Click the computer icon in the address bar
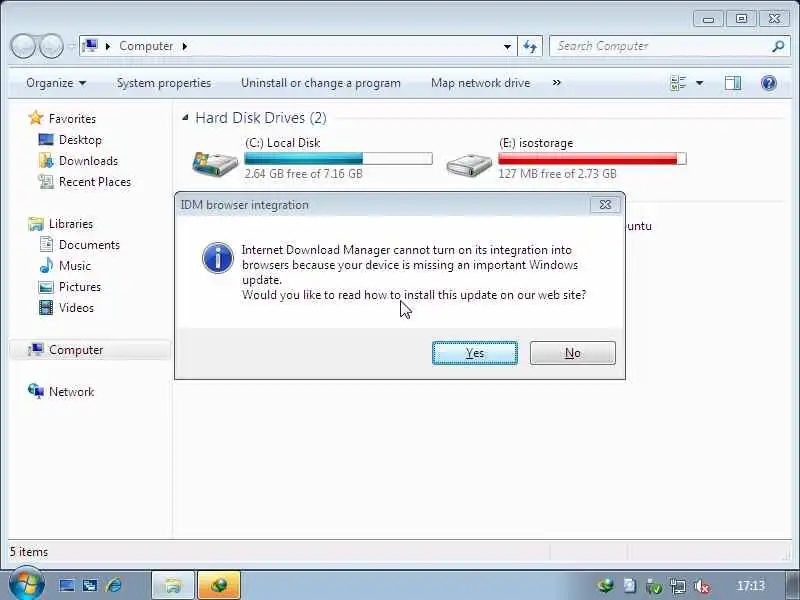Image resolution: width=800 pixels, height=600 pixels. click(x=90, y=46)
